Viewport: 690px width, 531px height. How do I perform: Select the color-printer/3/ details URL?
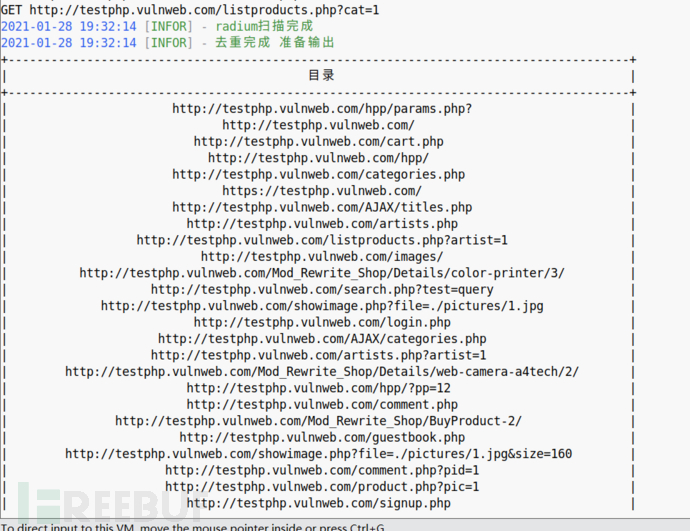[x=322, y=273]
